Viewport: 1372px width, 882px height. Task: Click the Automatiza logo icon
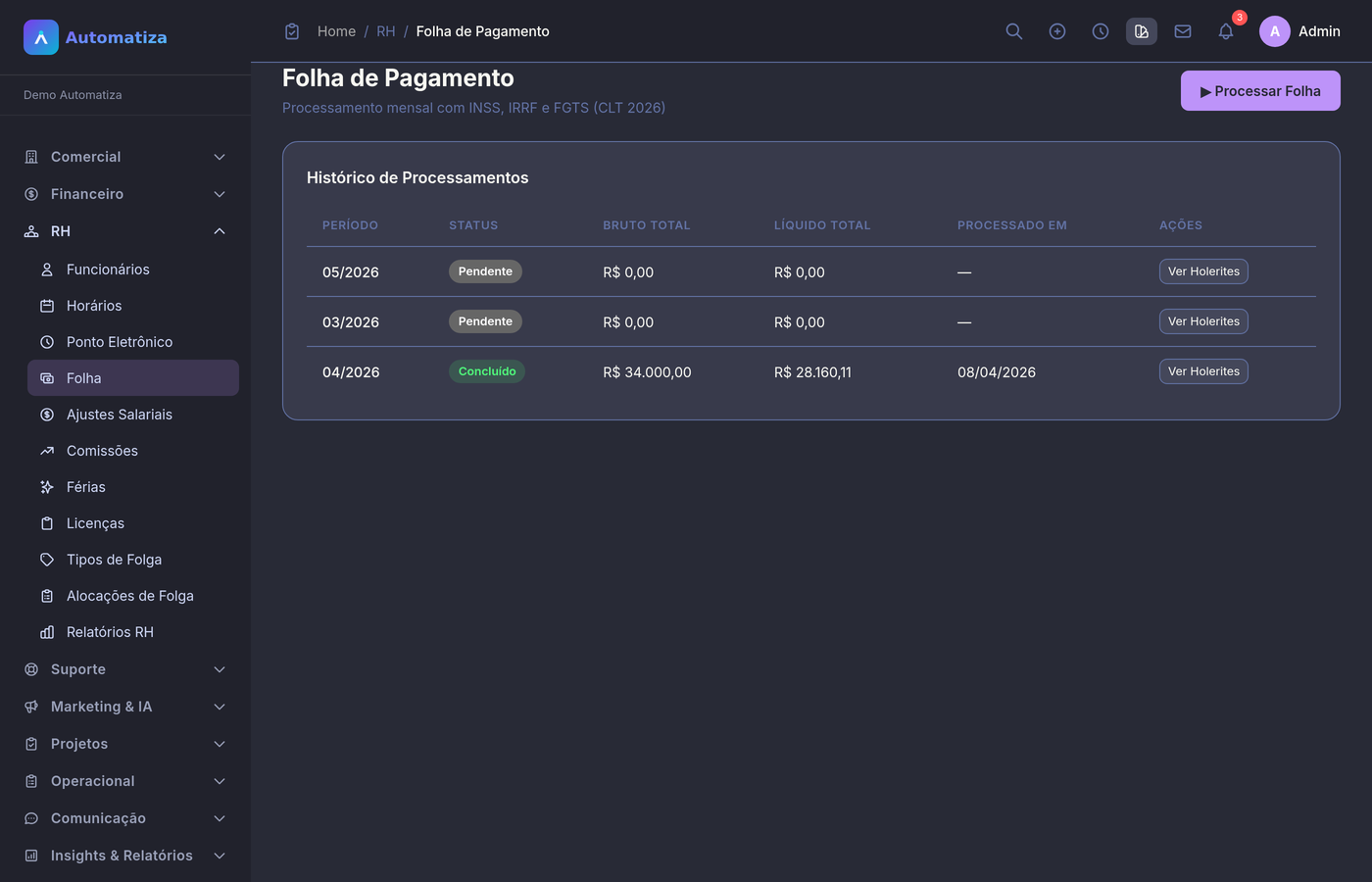coord(41,37)
